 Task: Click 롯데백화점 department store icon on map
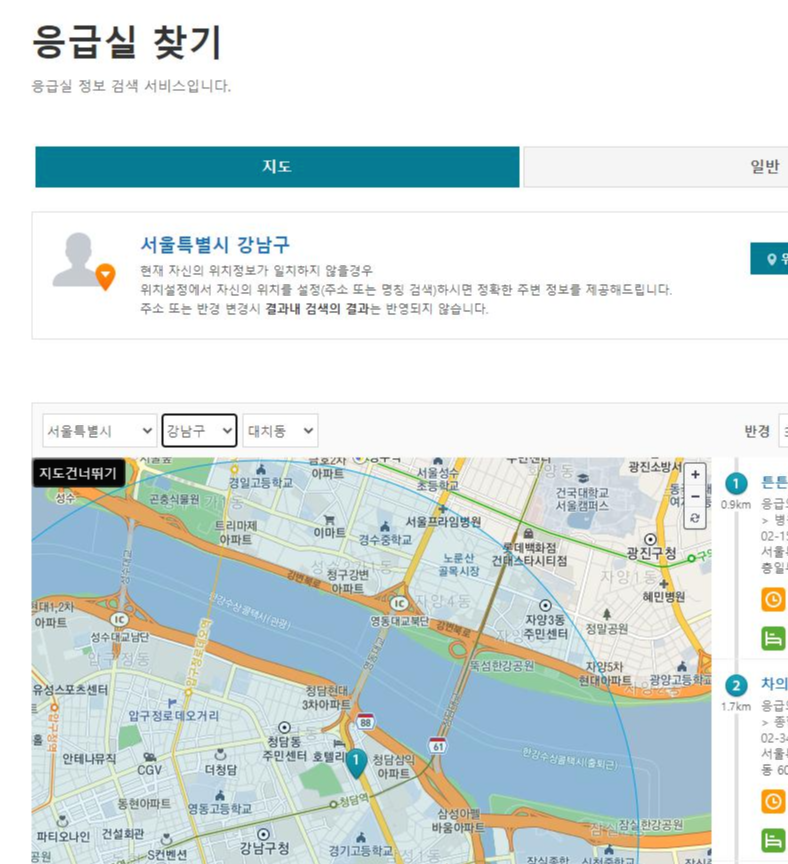tap(528, 533)
